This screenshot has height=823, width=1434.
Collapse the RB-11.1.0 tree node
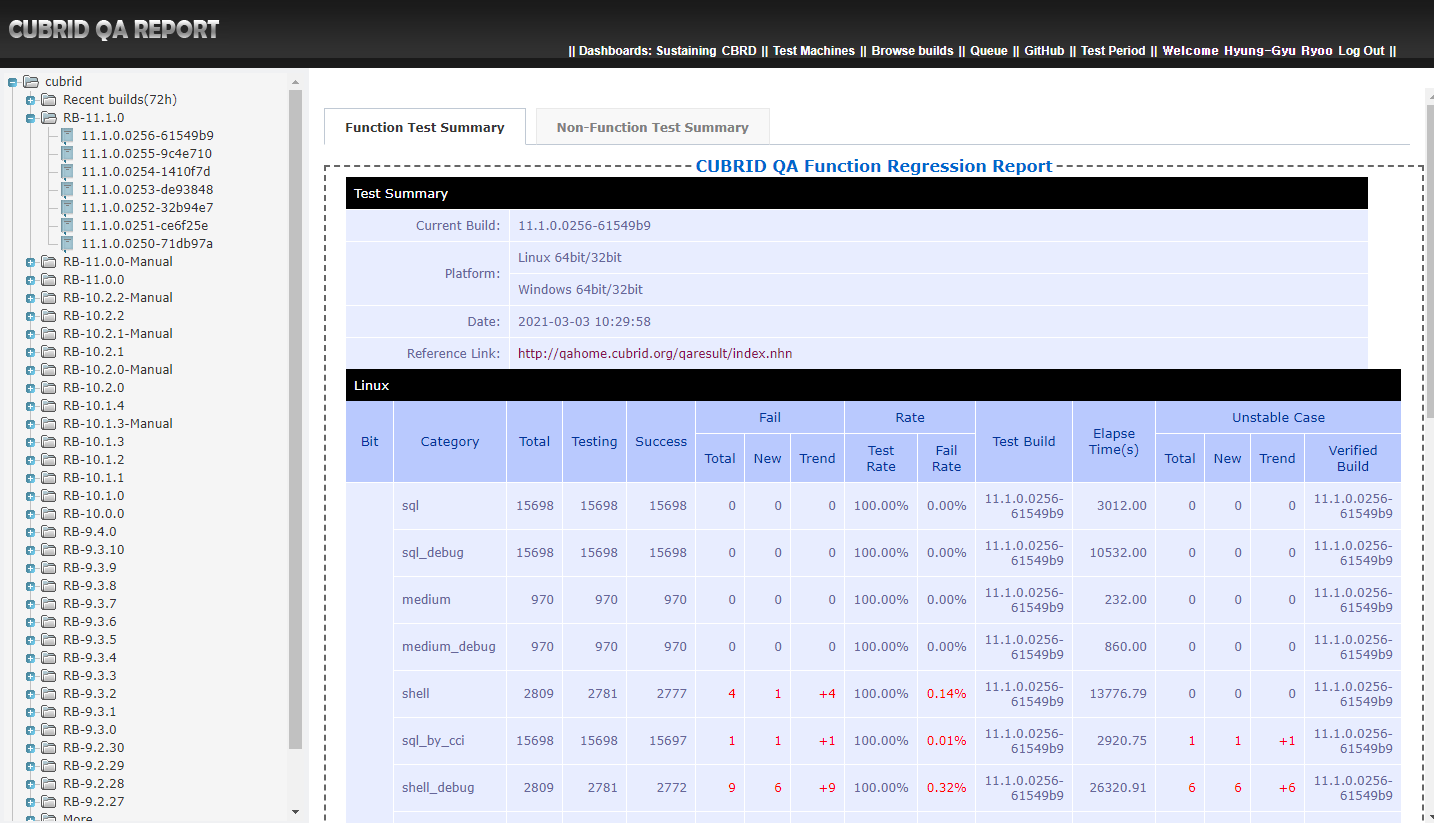click(31, 118)
